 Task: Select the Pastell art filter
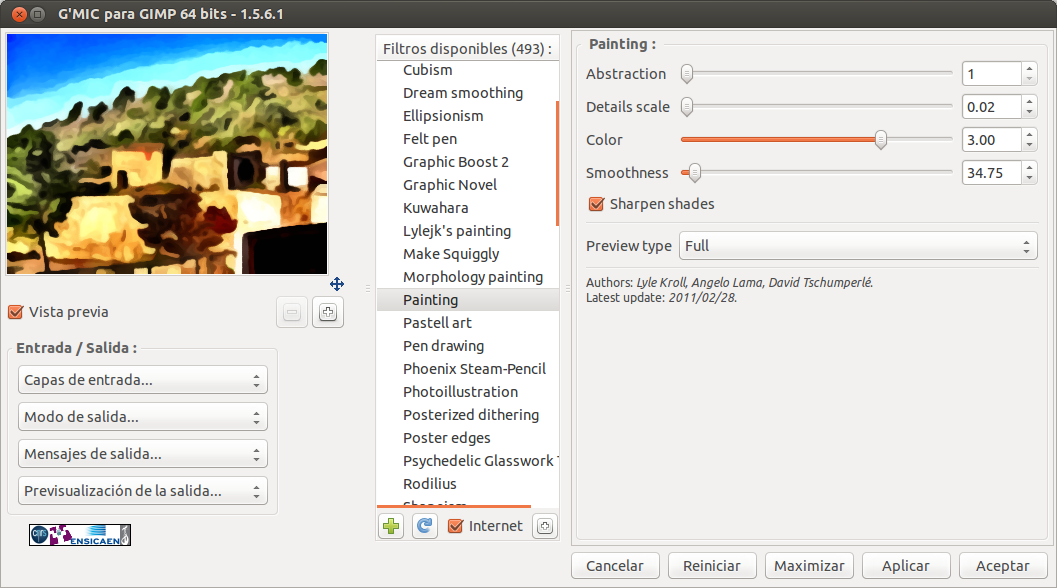coord(437,323)
